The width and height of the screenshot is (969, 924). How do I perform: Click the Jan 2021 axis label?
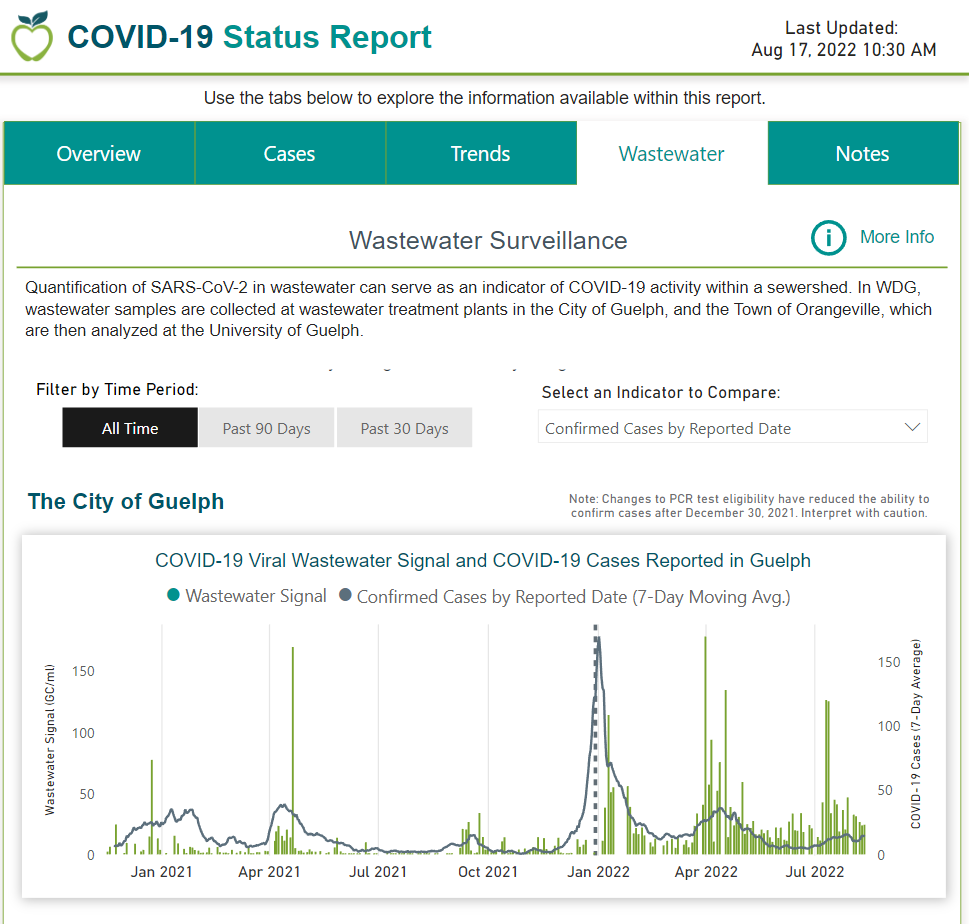click(161, 871)
